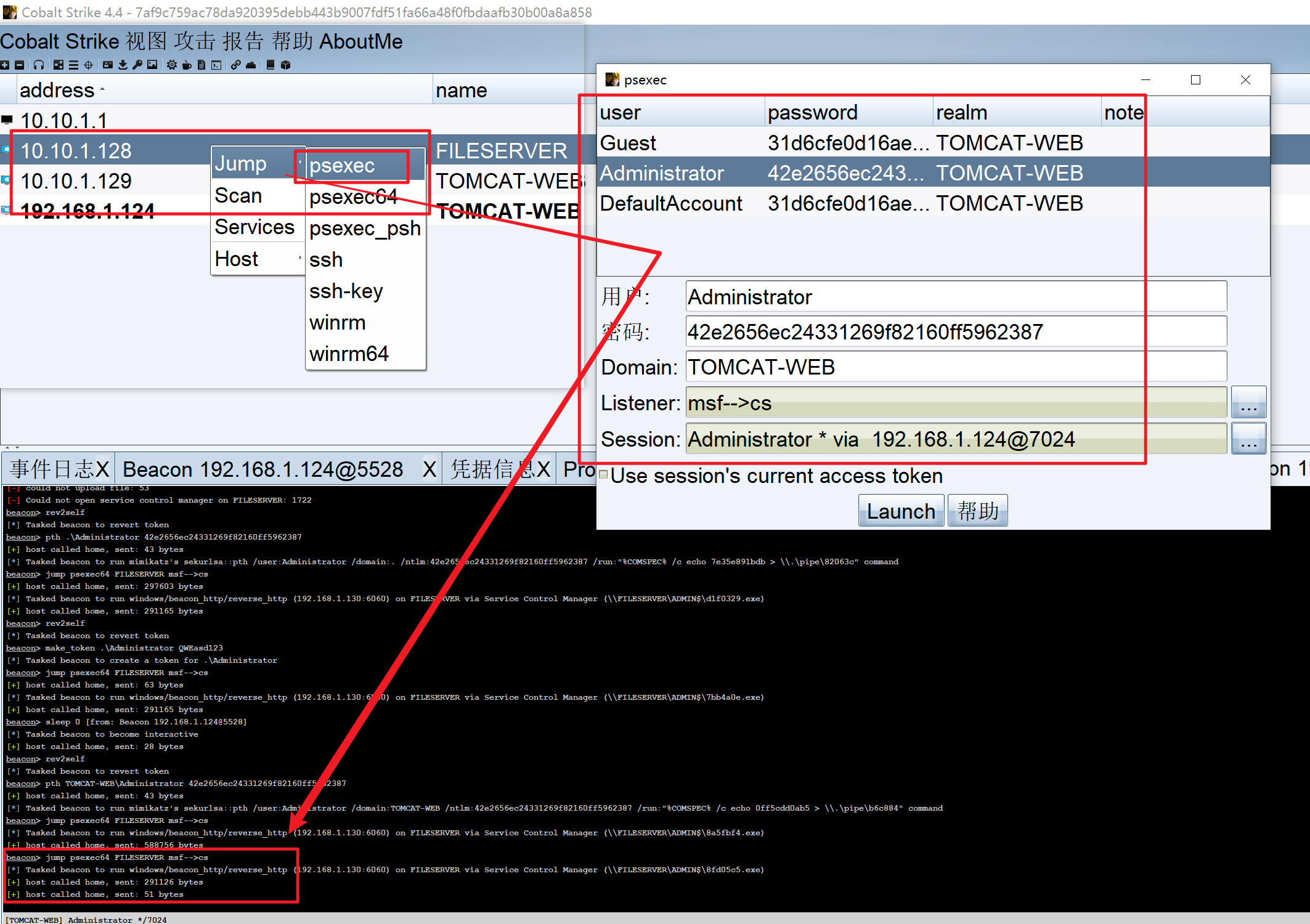The width and height of the screenshot is (1310, 924).
Task: Click the Domain input field
Action: pyautogui.click(x=955, y=367)
